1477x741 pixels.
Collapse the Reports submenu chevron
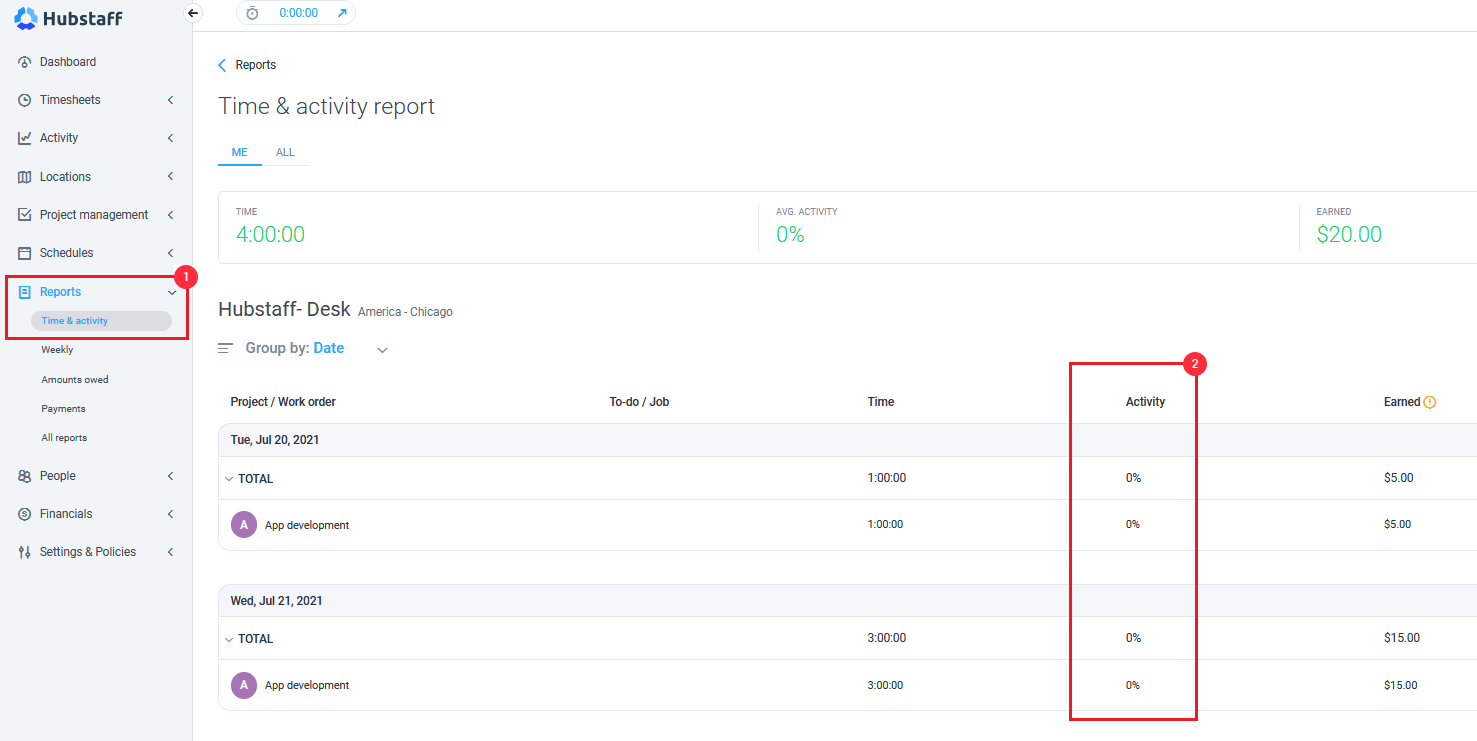point(172,292)
